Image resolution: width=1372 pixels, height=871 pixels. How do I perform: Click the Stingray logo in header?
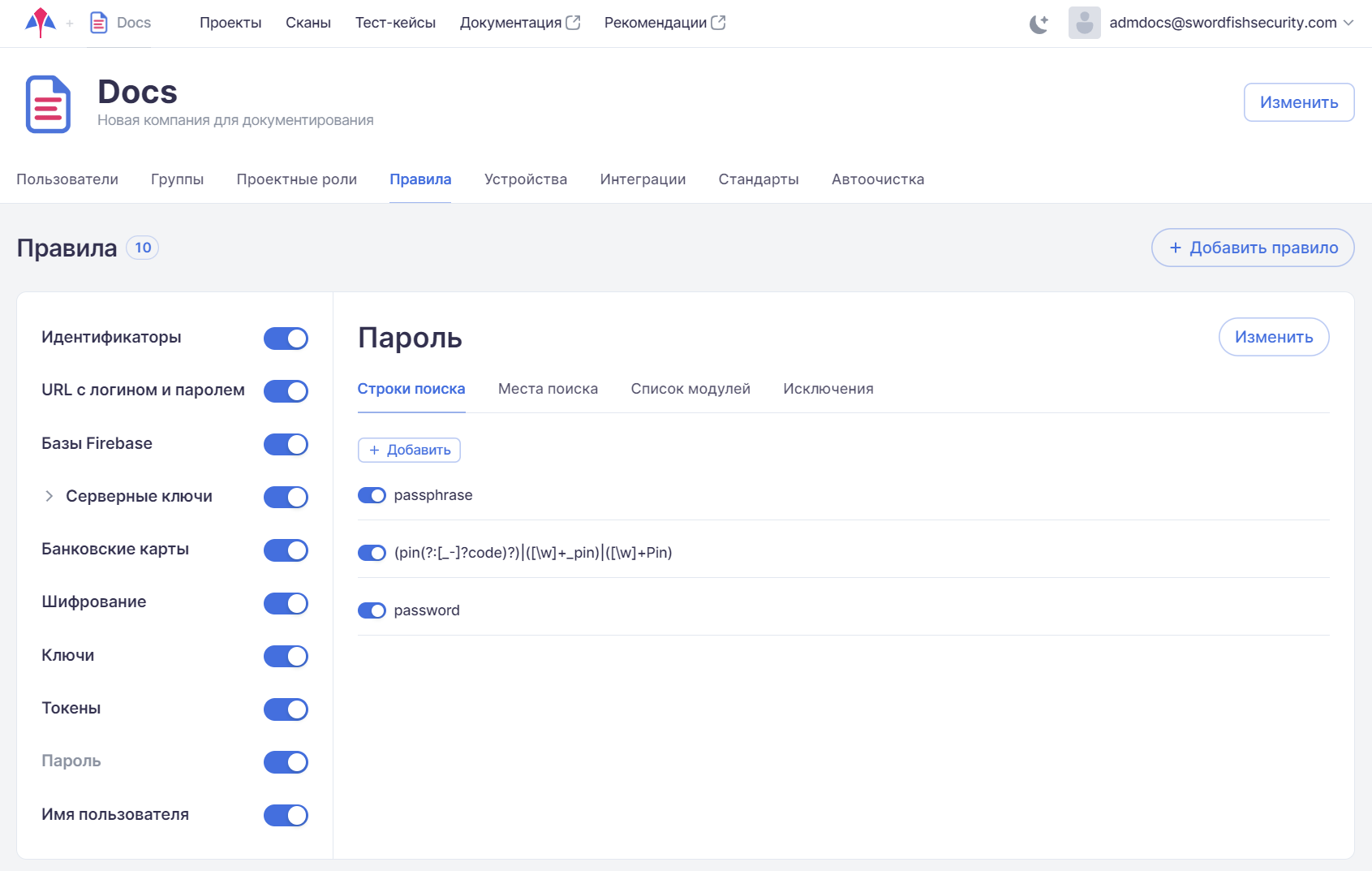[x=40, y=23]
